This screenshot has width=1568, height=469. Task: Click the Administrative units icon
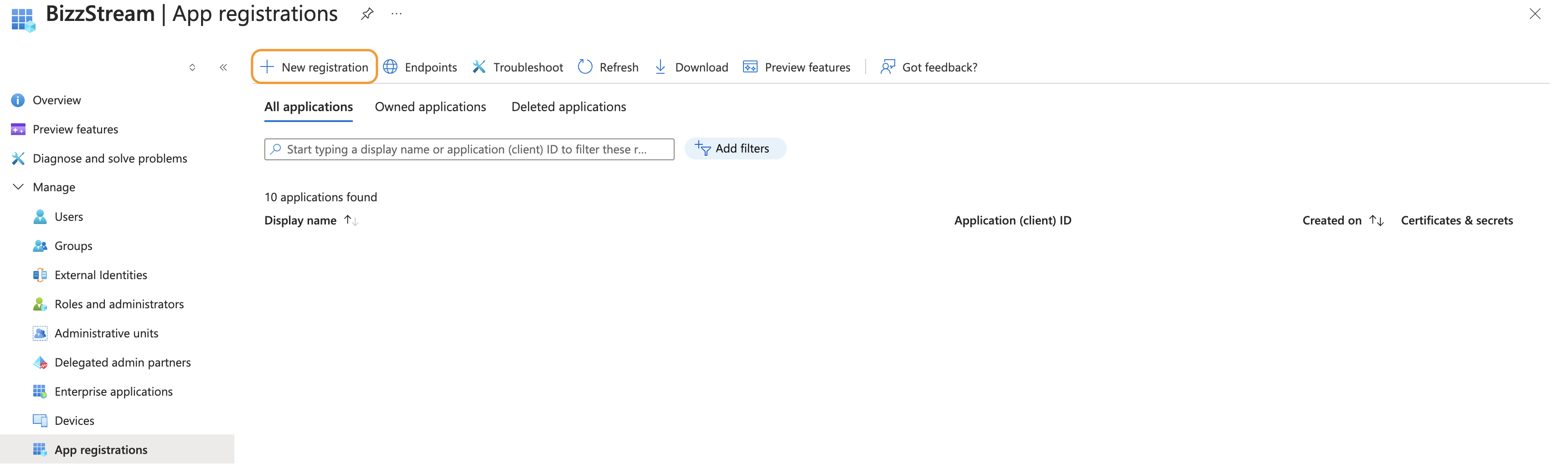coord(40,334)
